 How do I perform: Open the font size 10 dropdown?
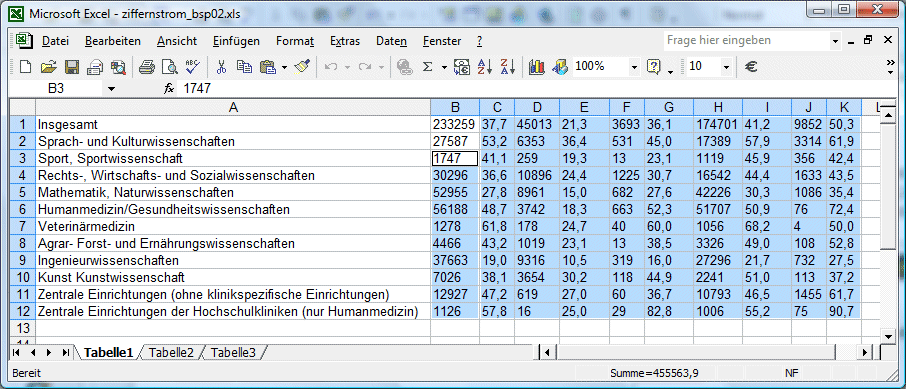(726, 67)
